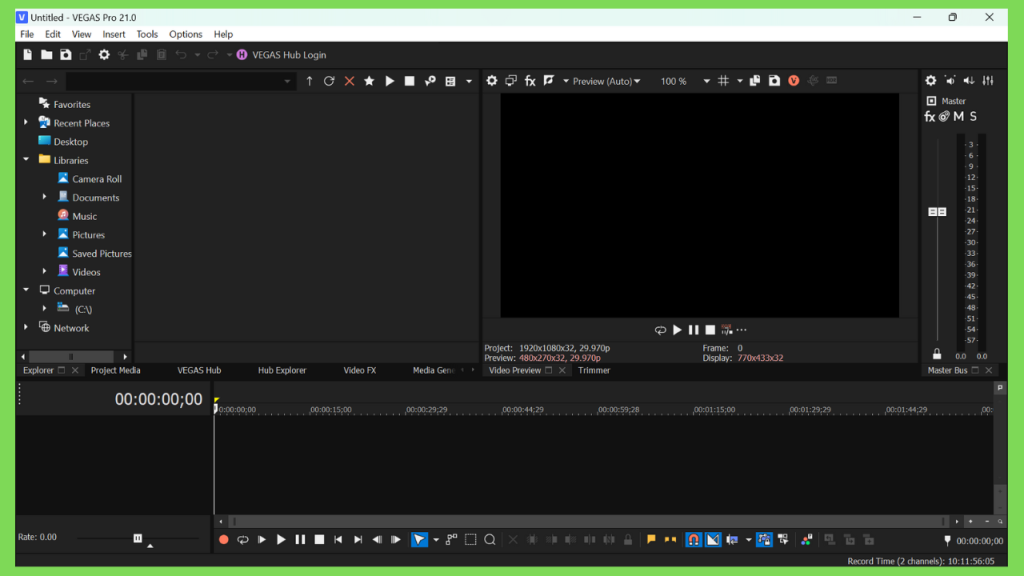
Task: Open a project using the folder icon
Action: pyautogui.click(x=46, y=55)
